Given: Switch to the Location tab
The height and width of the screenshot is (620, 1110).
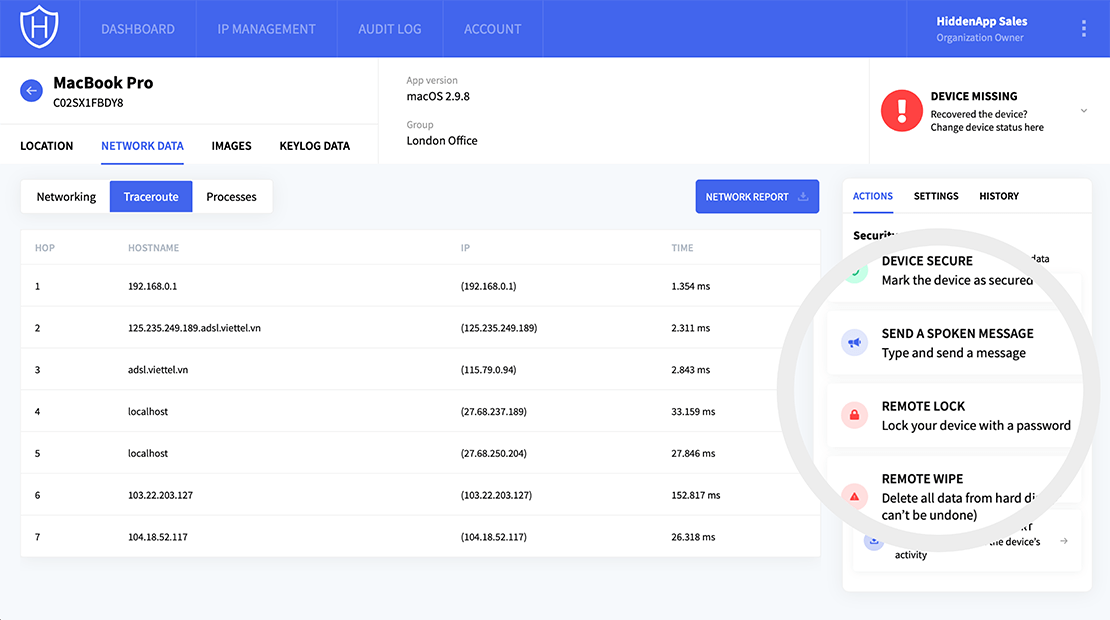Looking at the screenshot, I should (x=47, y=146).
